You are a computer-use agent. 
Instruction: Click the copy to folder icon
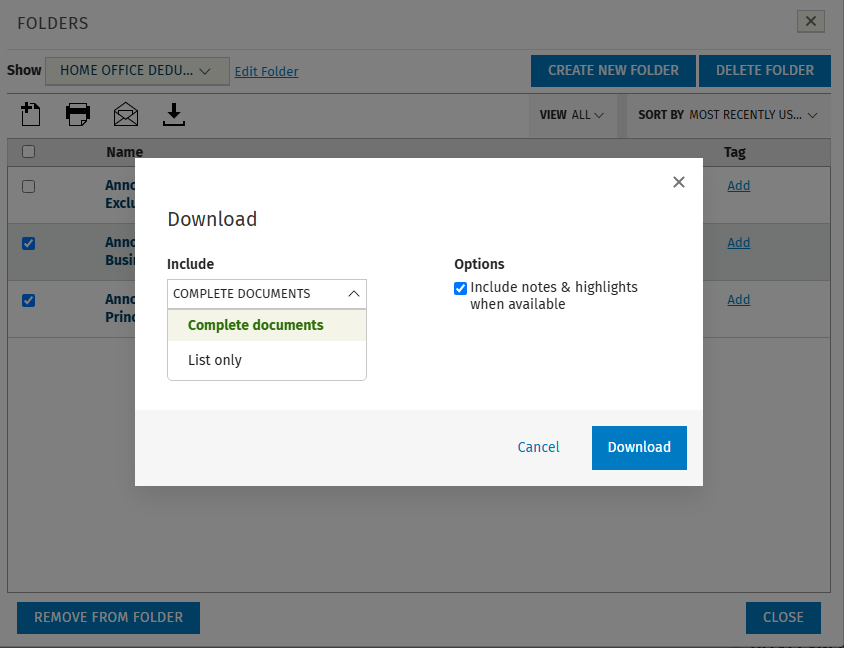[31, 114]
